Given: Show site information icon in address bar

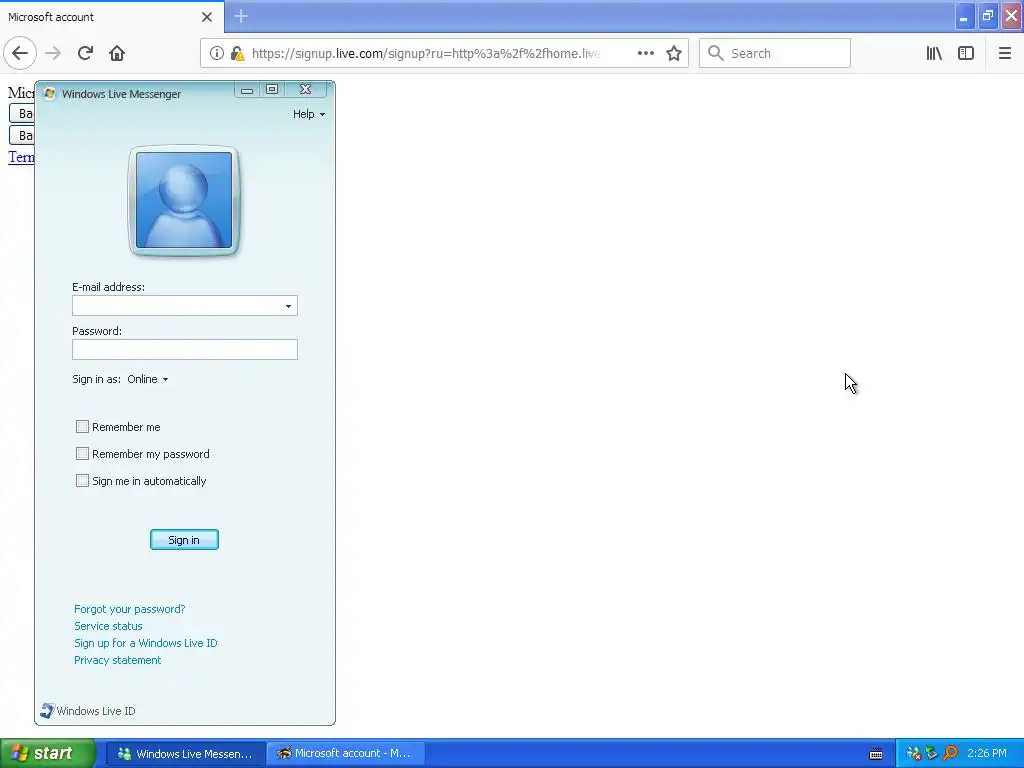Looking at the screenshot, I should [217, 53].
